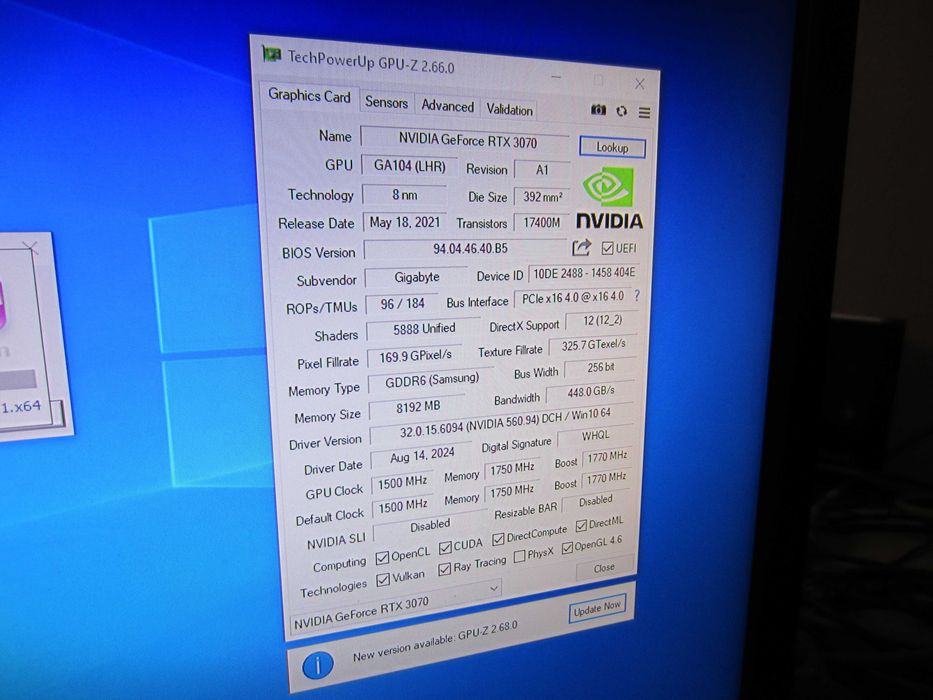Click the New version available GPU-Z 2.68.0 text
Screen dimensions: 933x700
435,641
